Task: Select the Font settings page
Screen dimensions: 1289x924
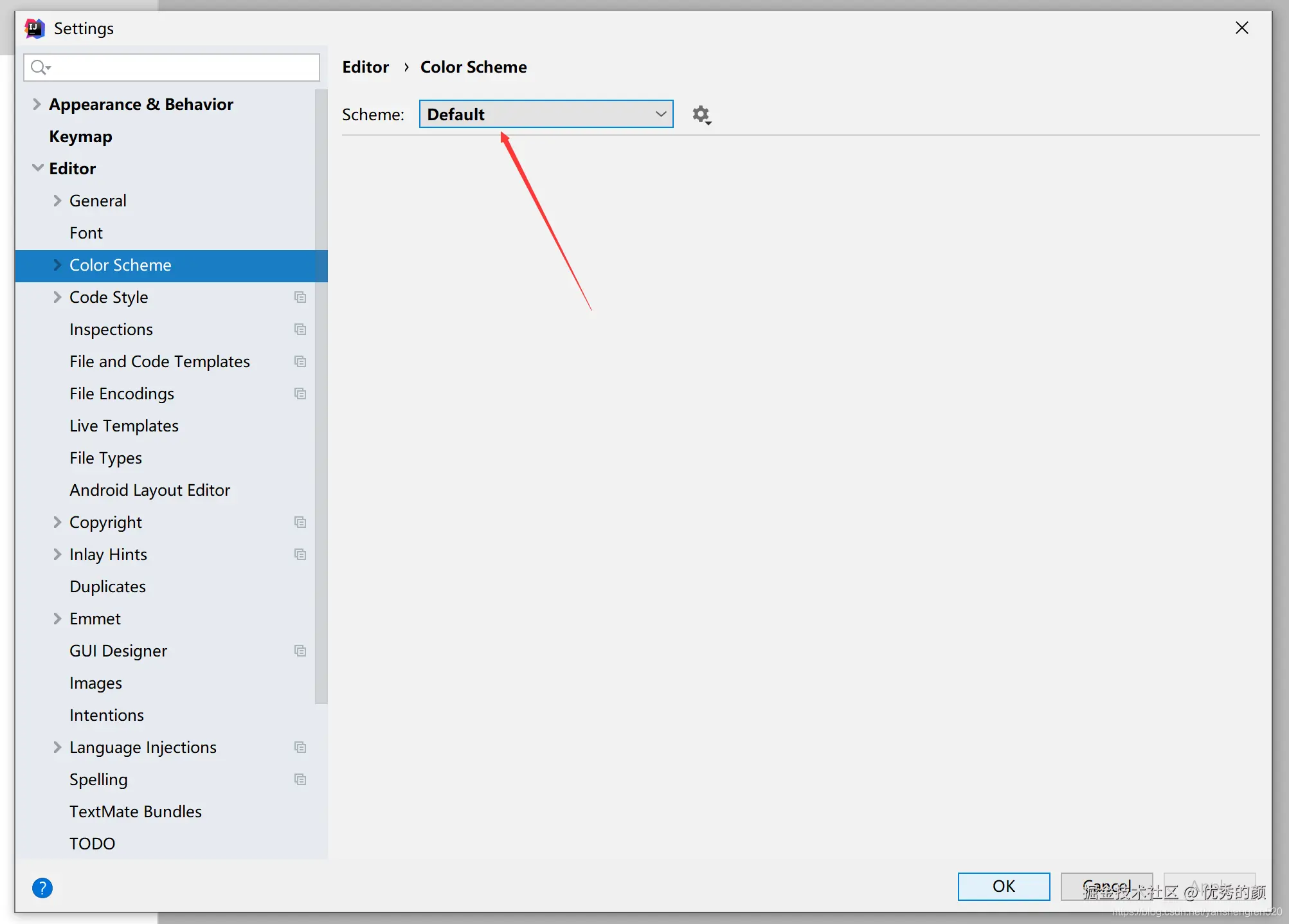Action: click(86, 233)
